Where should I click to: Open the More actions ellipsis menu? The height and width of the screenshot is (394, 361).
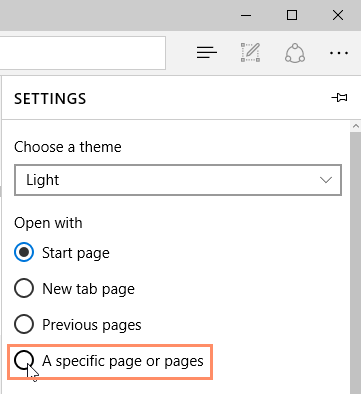point(339,53)
